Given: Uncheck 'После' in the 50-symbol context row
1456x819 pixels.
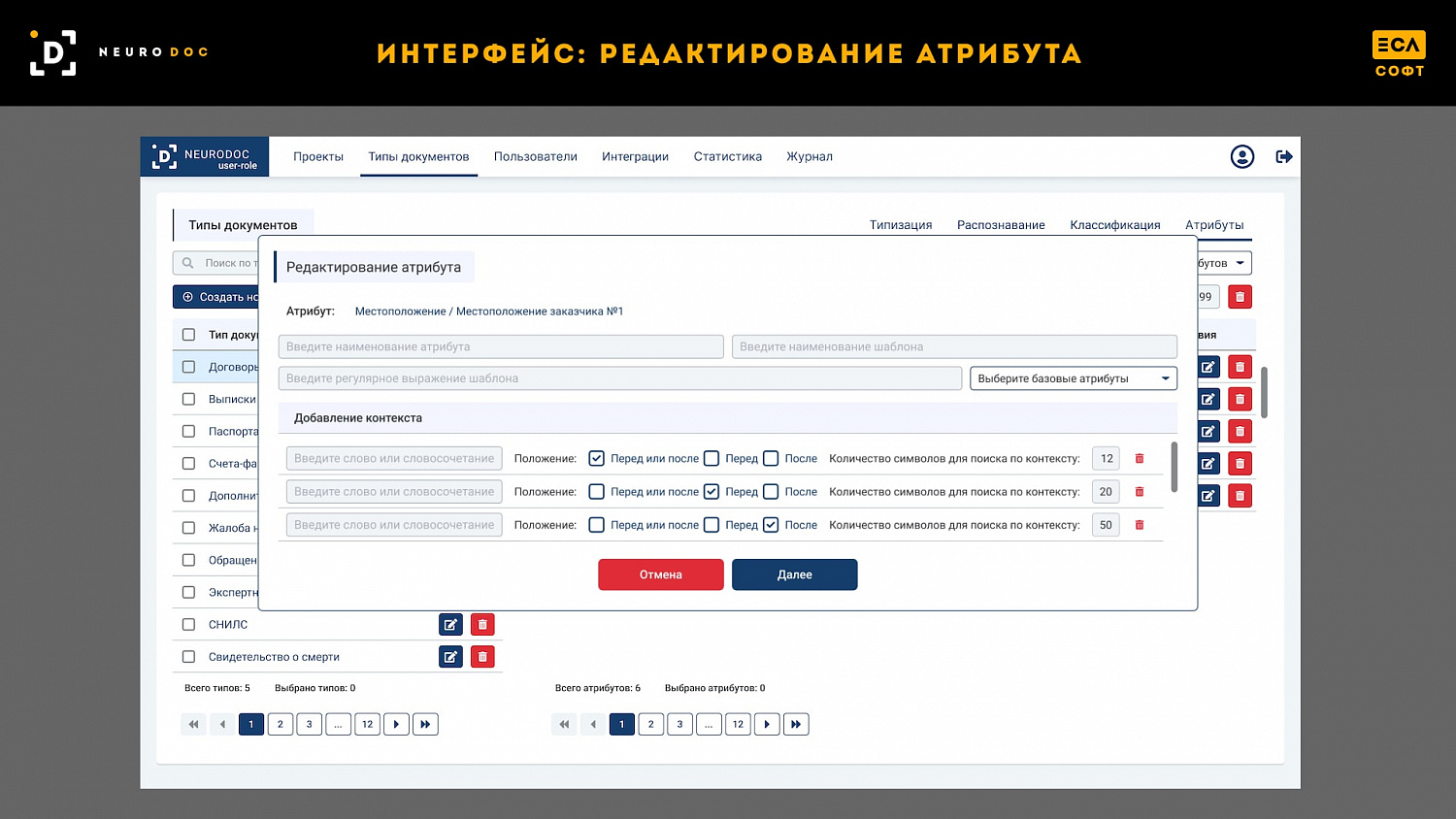Looking at the screenshot, I should [x=771, y=525].
